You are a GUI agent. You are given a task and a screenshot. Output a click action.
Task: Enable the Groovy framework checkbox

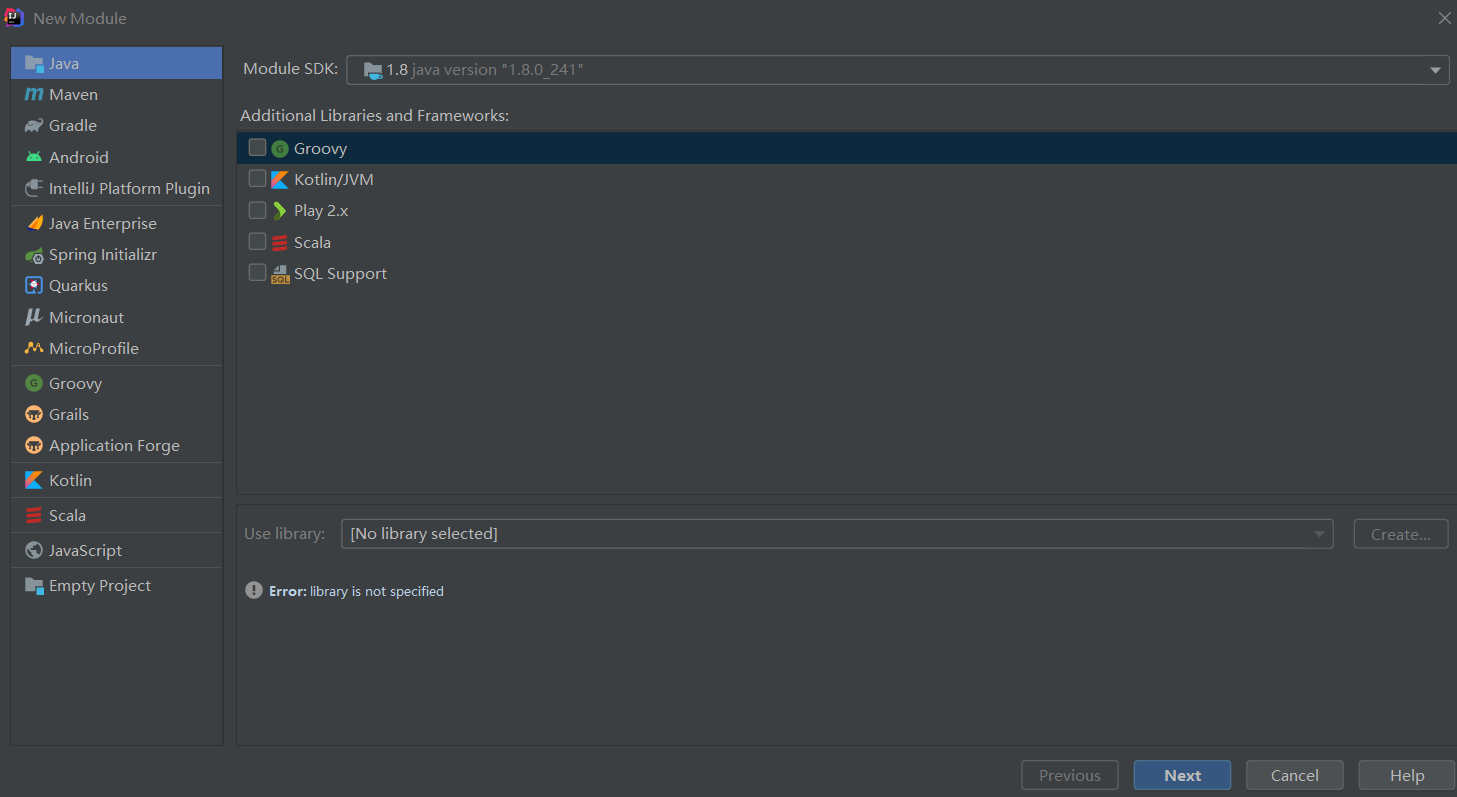[x=257, y=148]
